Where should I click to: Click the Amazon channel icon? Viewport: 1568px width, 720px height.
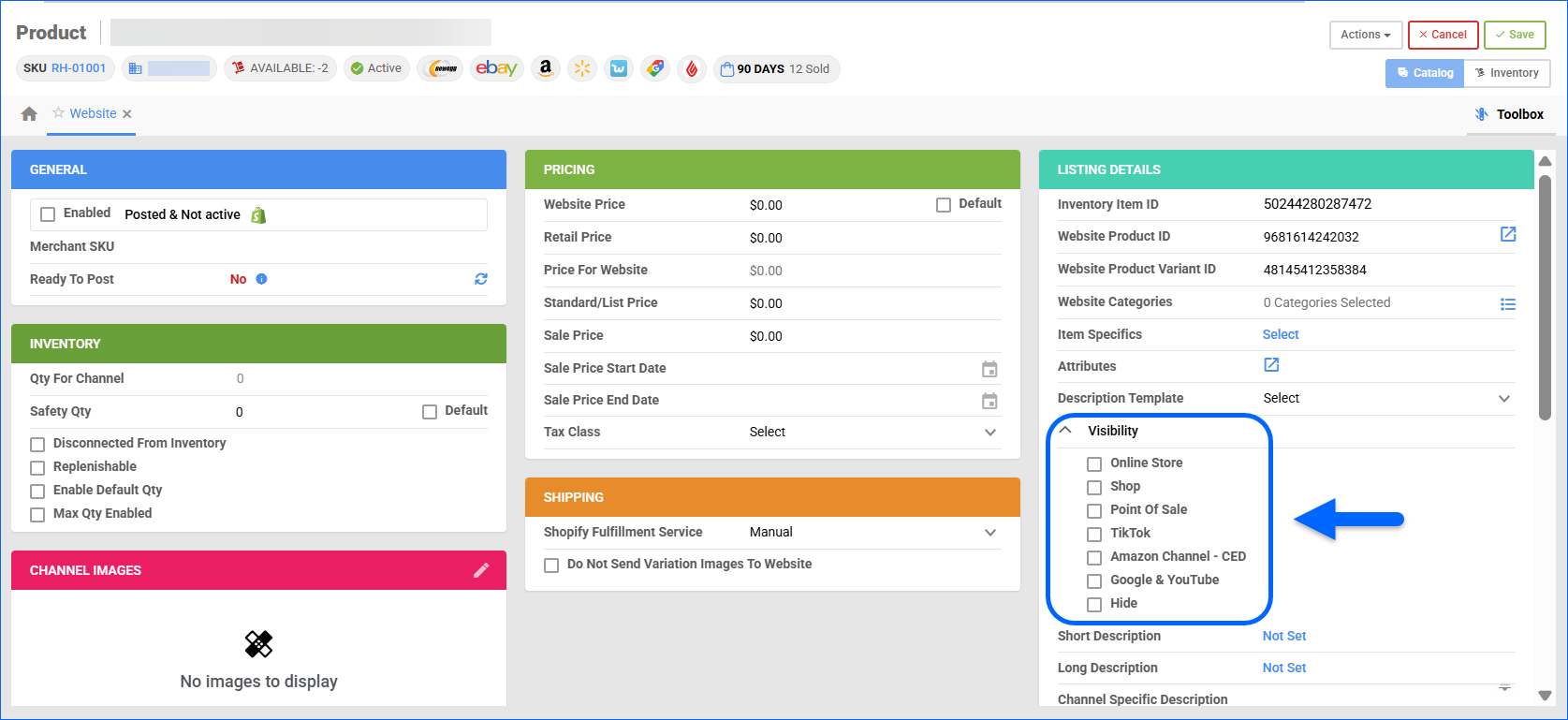[x=545, y=68]
